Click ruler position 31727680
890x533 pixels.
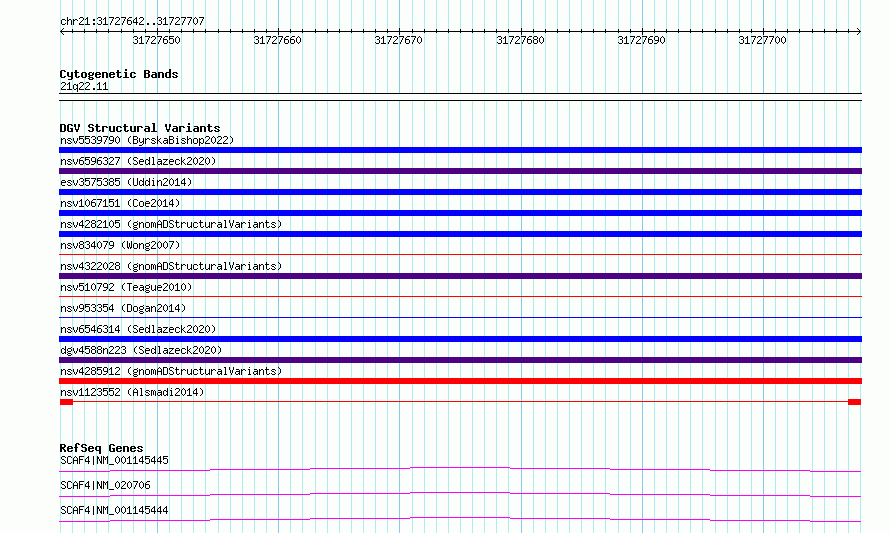pyautogui.click(x=520, y=40)
